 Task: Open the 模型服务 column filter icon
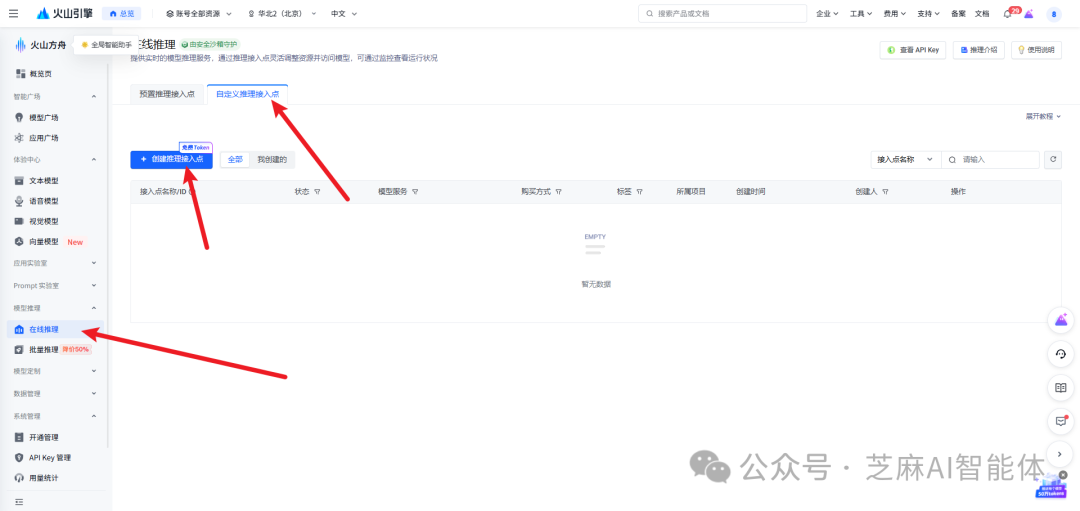[415, 192]
